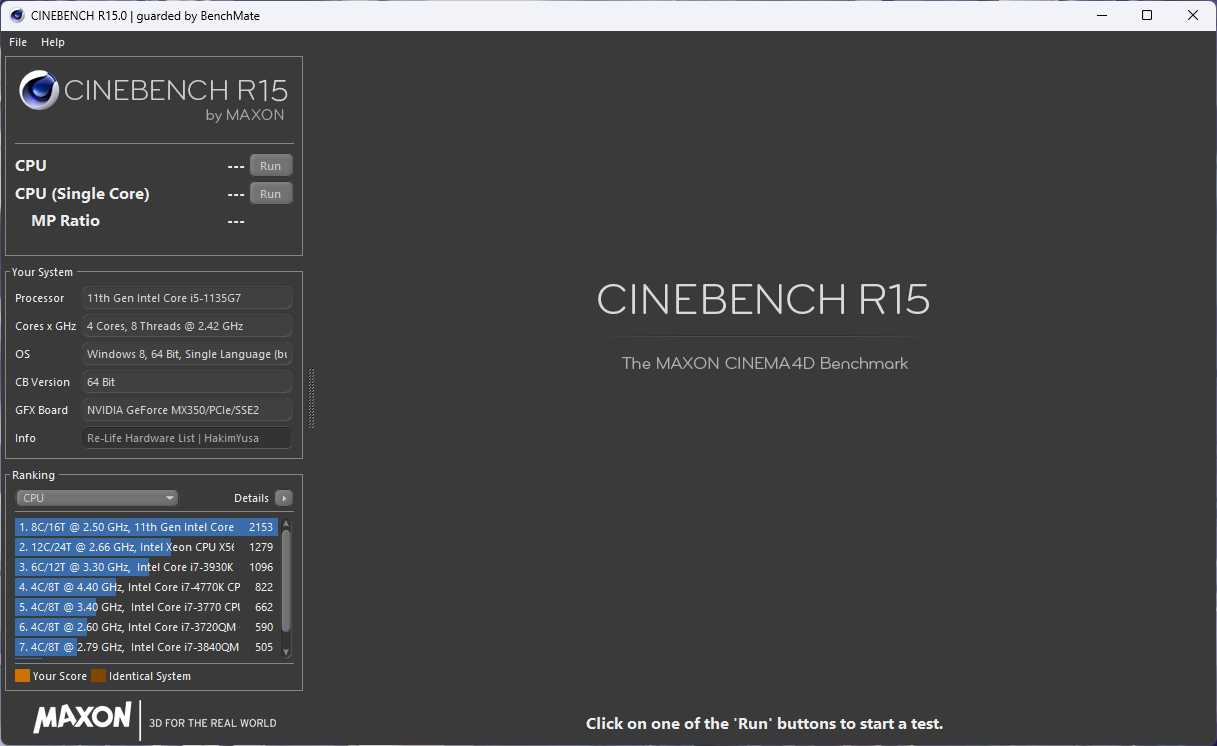Viewport: 1217px width, 746px height.
Task: Run the CPU (Single Core) test
Action: click(x=271, y=194)
